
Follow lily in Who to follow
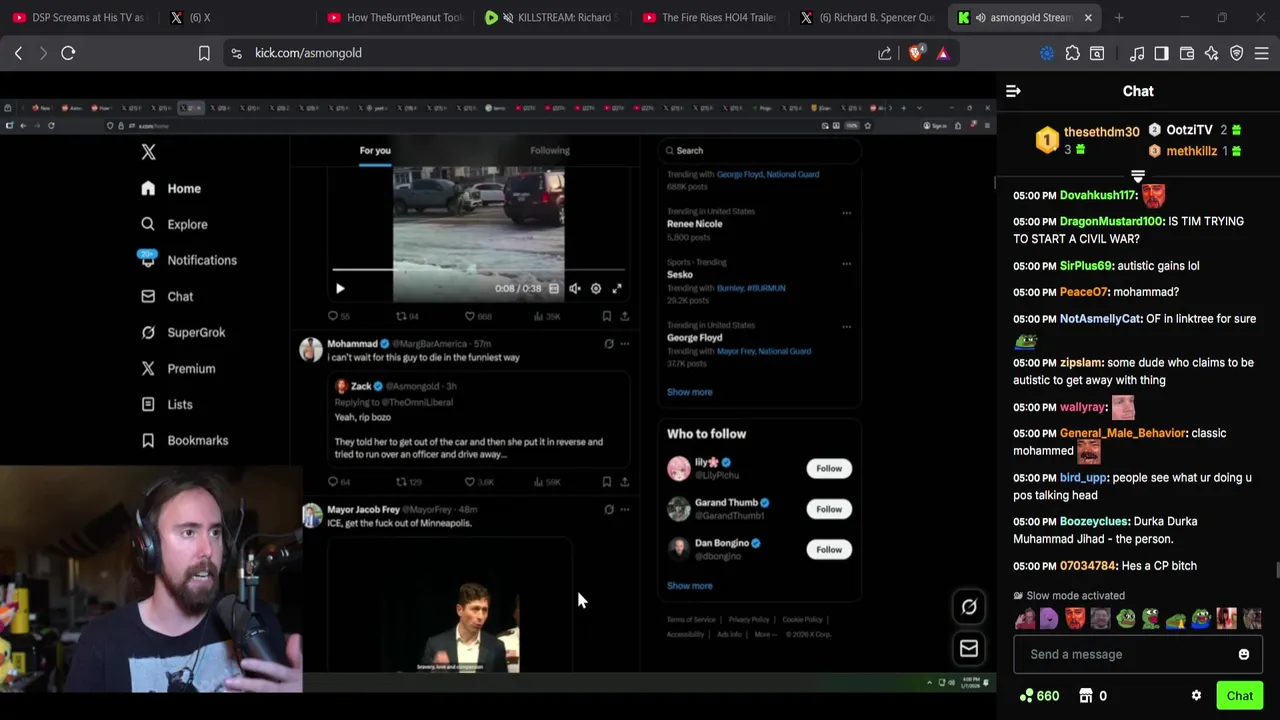point(829,468)
